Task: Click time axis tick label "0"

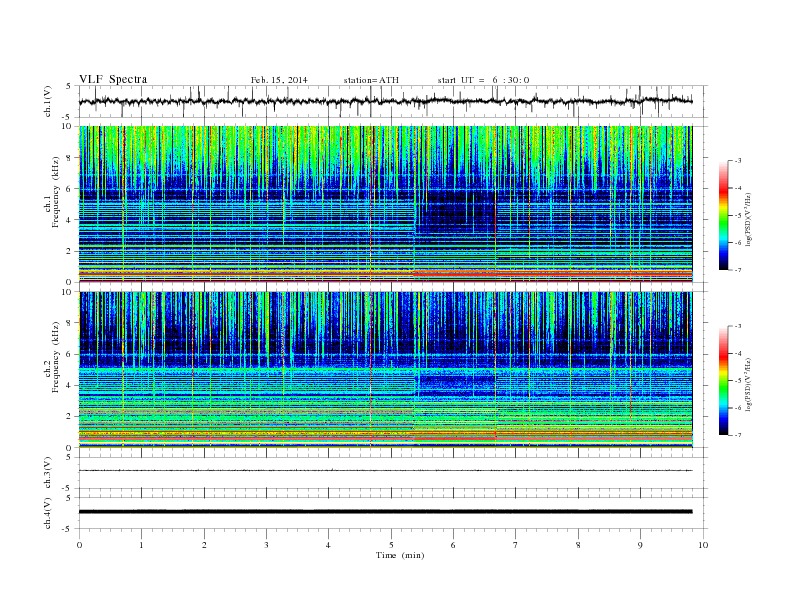Action: 79,545
